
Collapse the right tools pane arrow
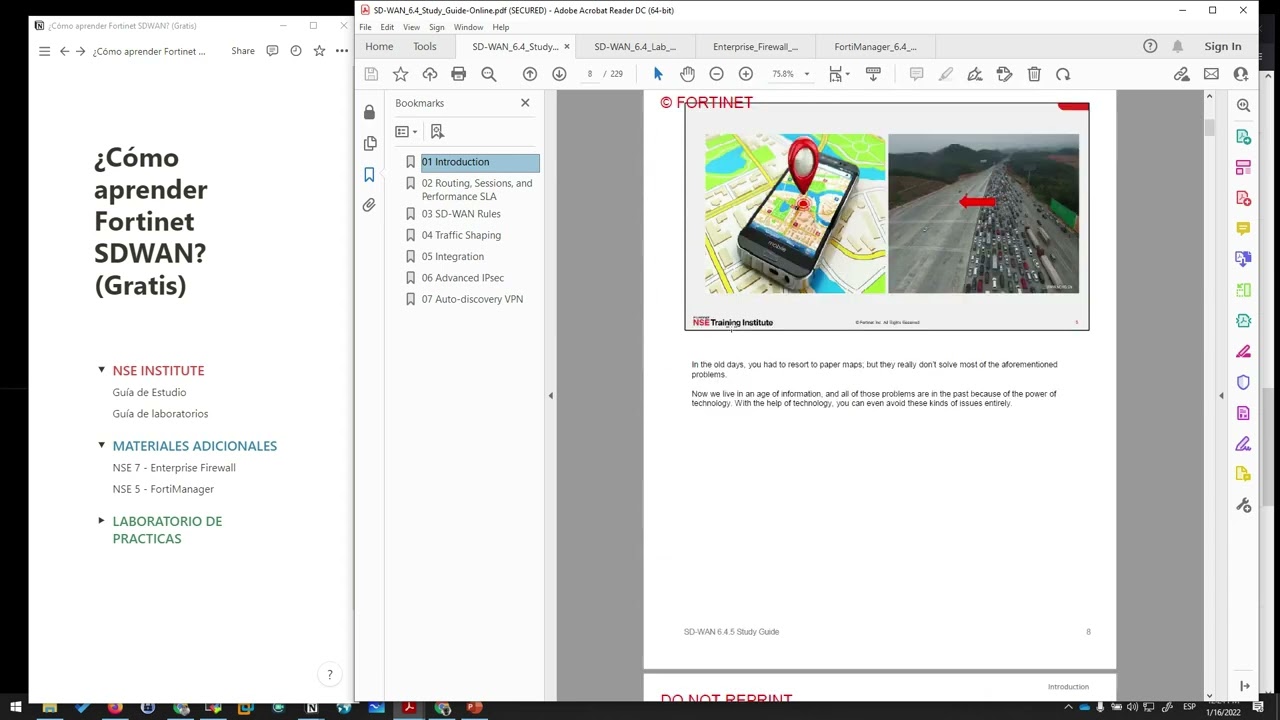(x=1221, y=396)
